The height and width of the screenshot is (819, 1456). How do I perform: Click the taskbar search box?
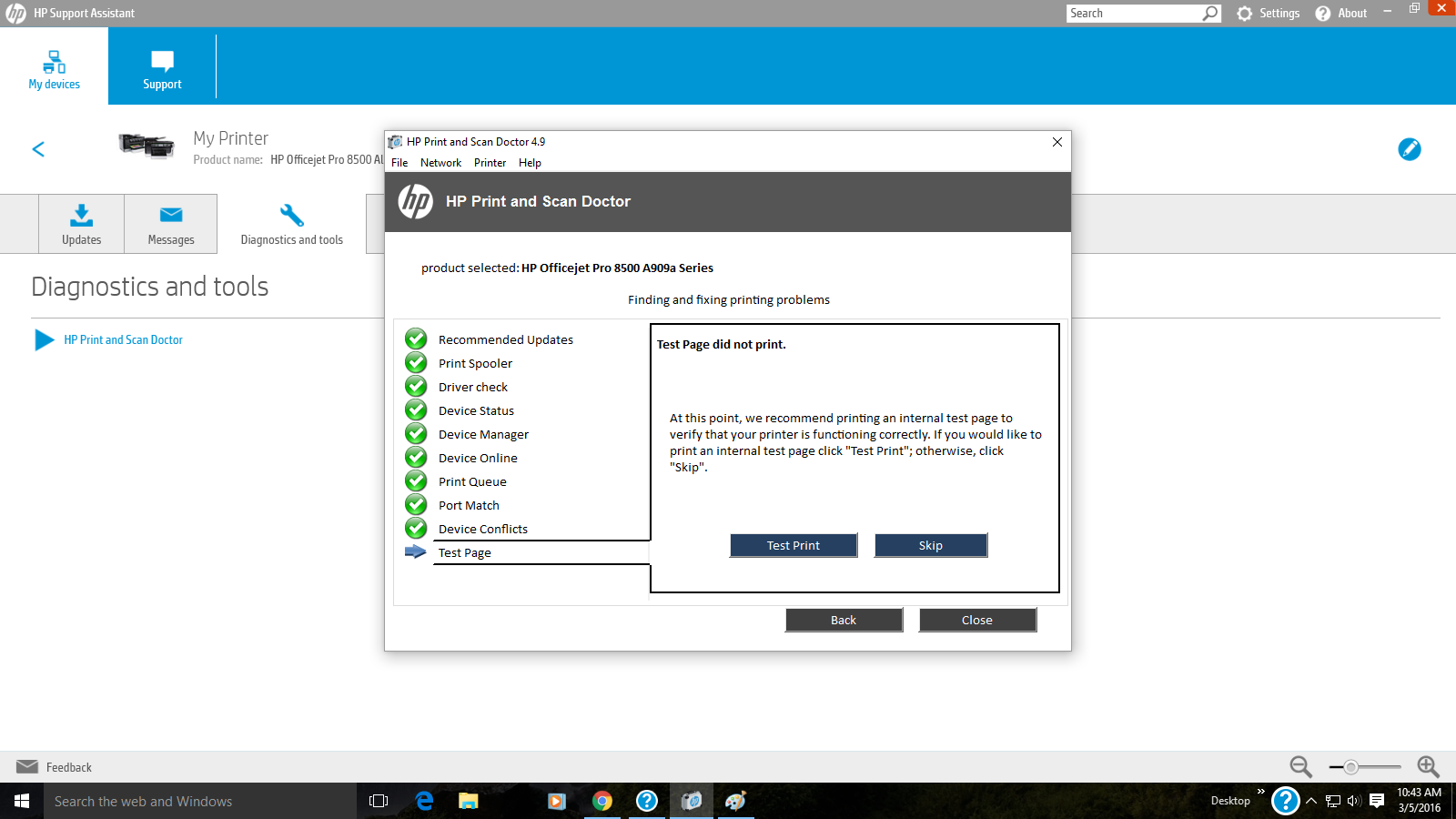pyautogui.click(x=200, y=801)
